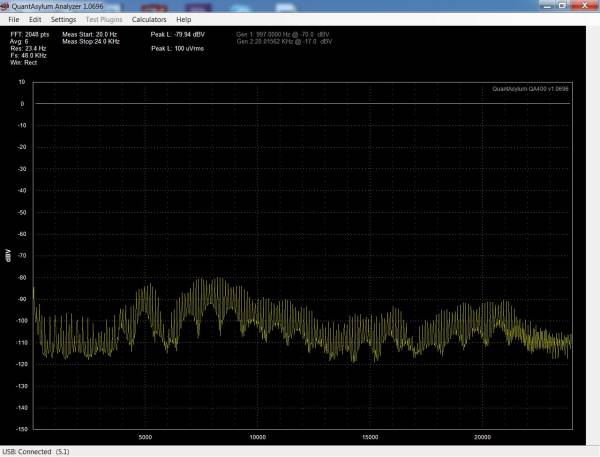The width and height of the screenshot is (600, 457).
Task: Click the Win: Rect window setting
Action: pos(23,62)
